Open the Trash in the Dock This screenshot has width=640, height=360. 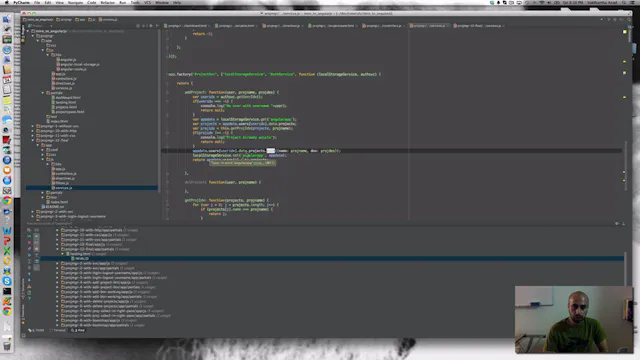coord(7,345)
